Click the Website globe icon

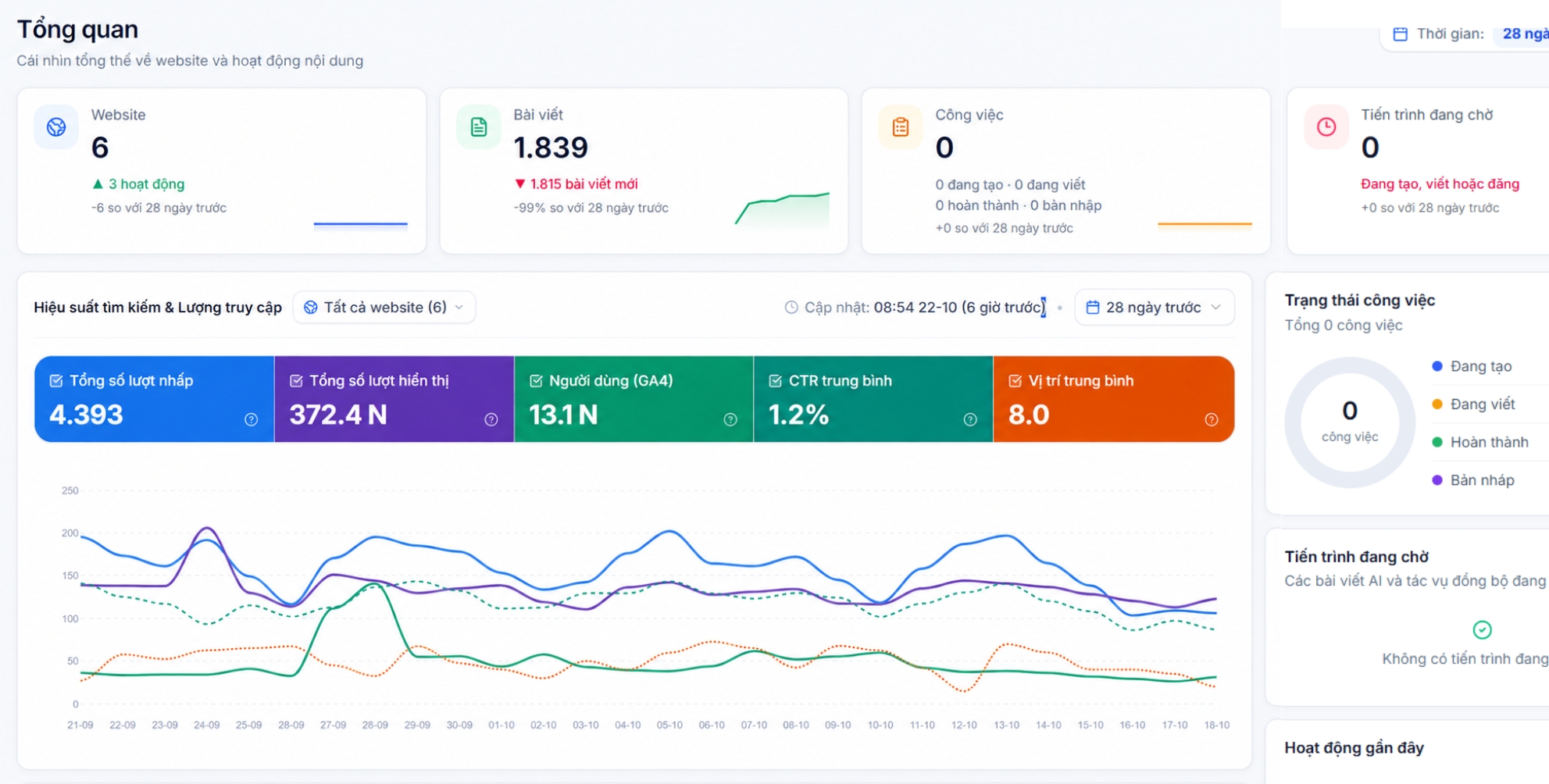[x=56, y=127]
